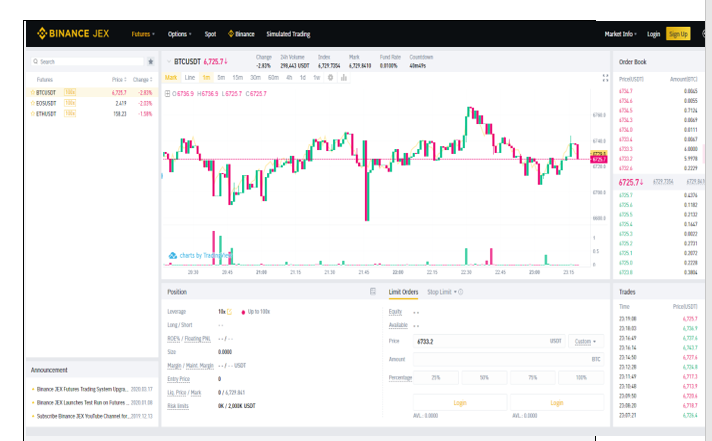Click info icon beside Stop Limit
This screenshot has height=441, width=712.
click(460, 292)
